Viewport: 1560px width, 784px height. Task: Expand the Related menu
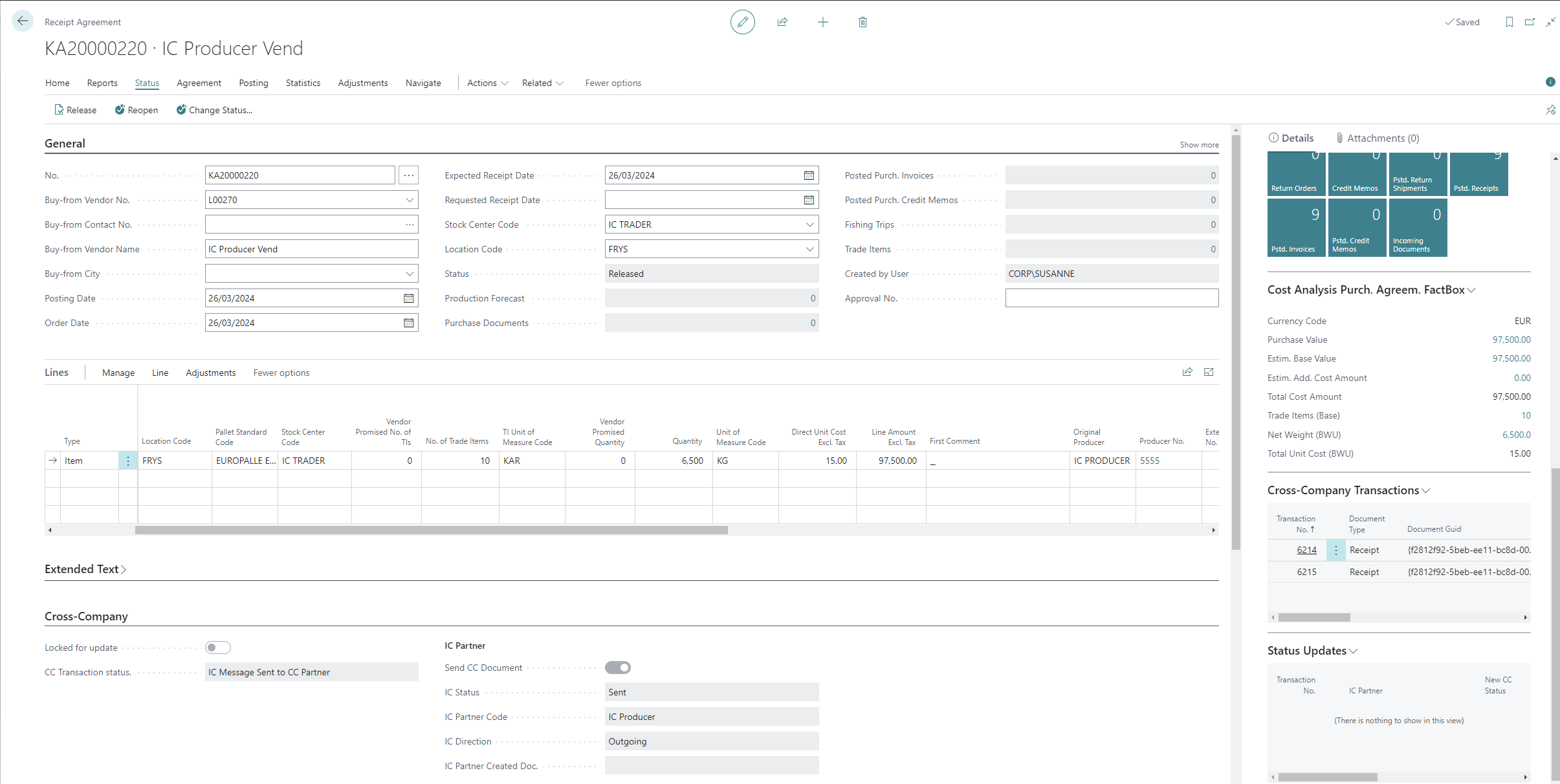pyautogui.click(x=543, y=83)
